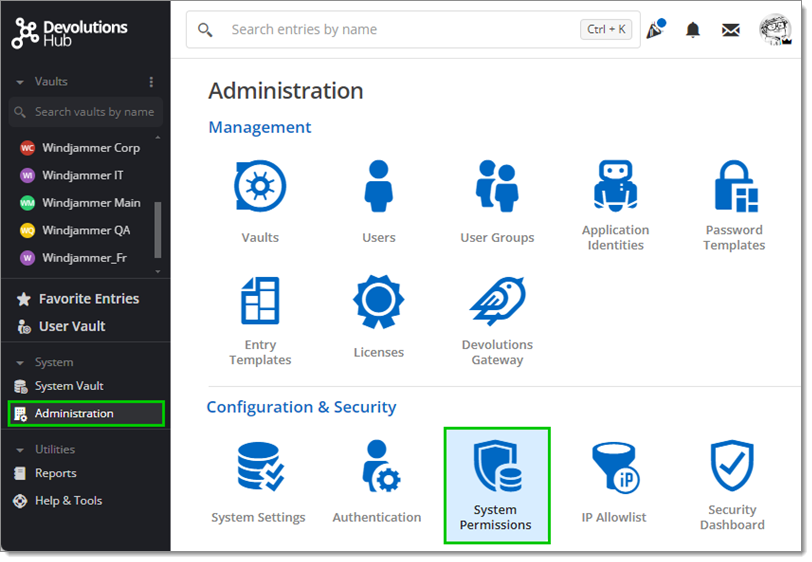Click the Administration page title
The height and width of the screenshot is (562, 812).
point(286,91)
